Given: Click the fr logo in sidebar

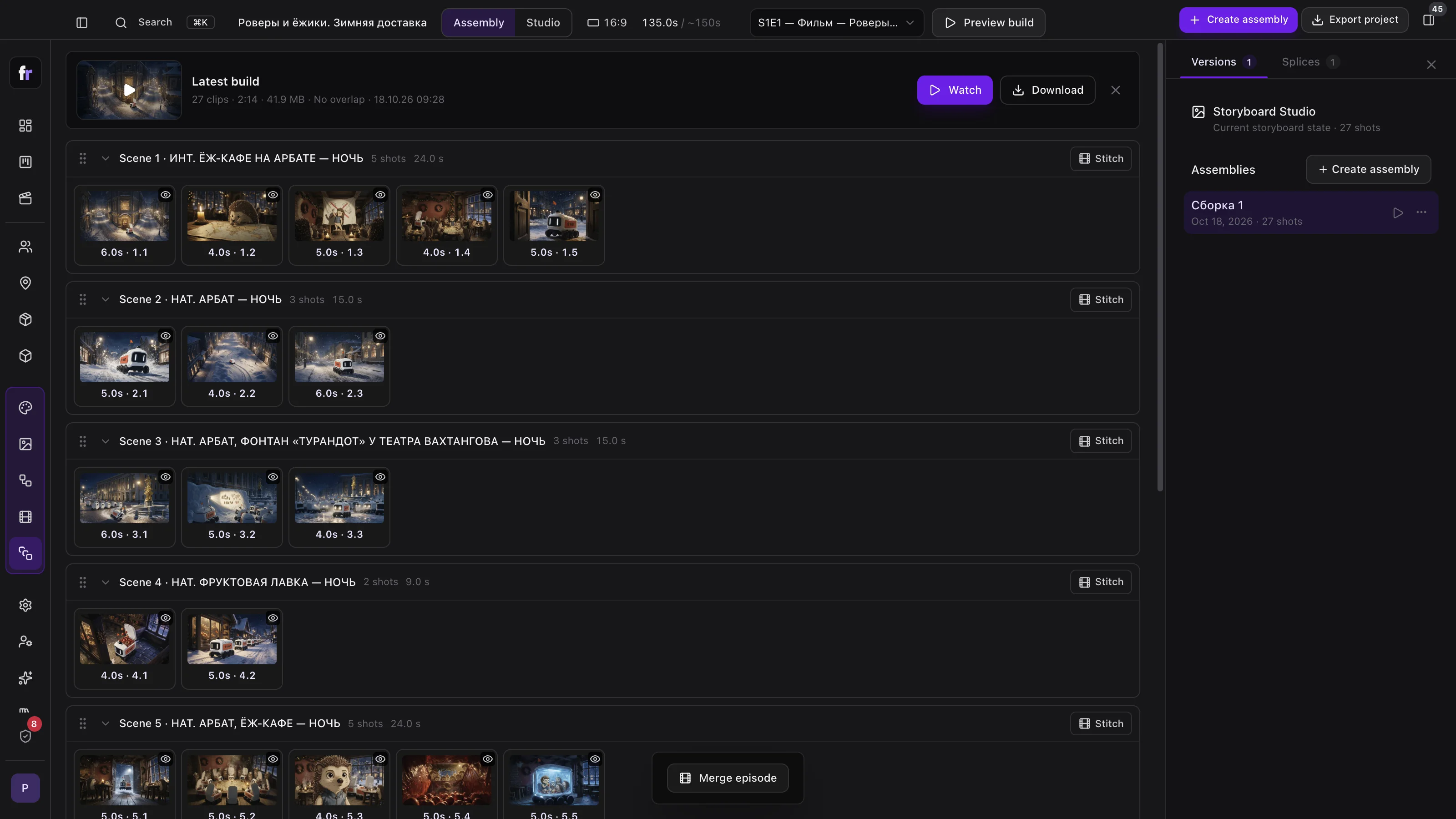Looking at the screenshot, I should [x=25, y=73].
